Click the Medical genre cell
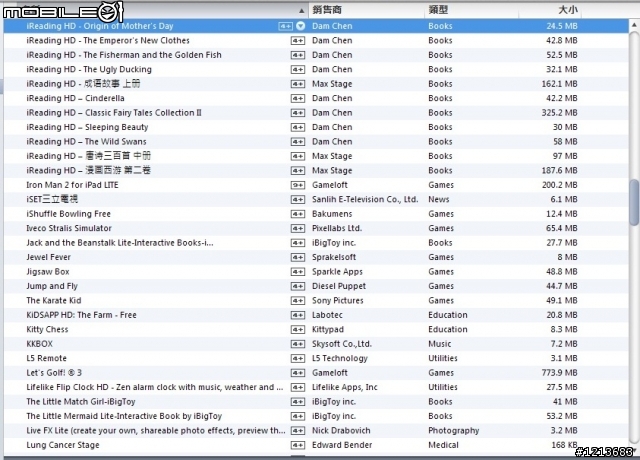 443,445
